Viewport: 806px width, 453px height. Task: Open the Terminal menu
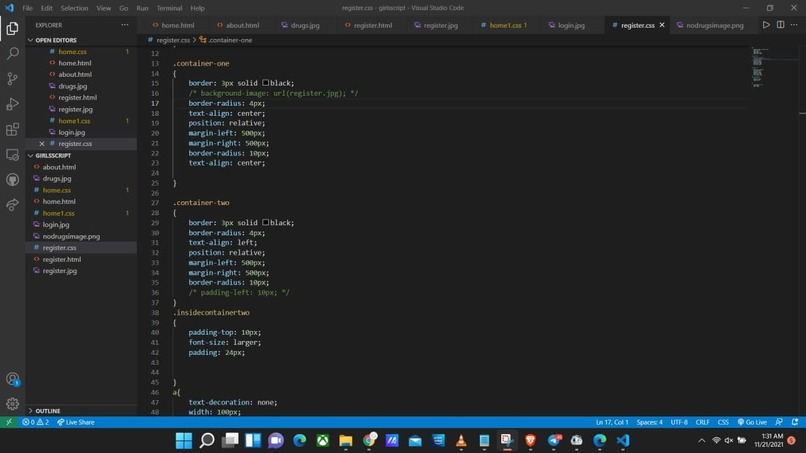169,8
